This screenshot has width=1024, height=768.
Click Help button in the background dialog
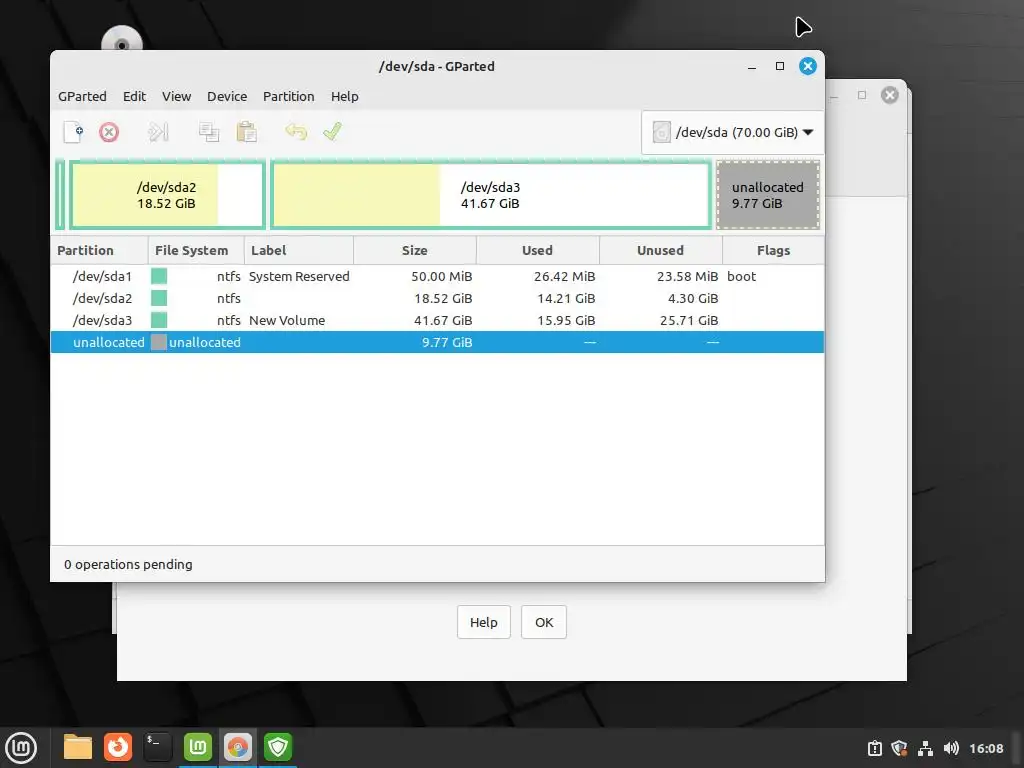[x=484, y=622]
